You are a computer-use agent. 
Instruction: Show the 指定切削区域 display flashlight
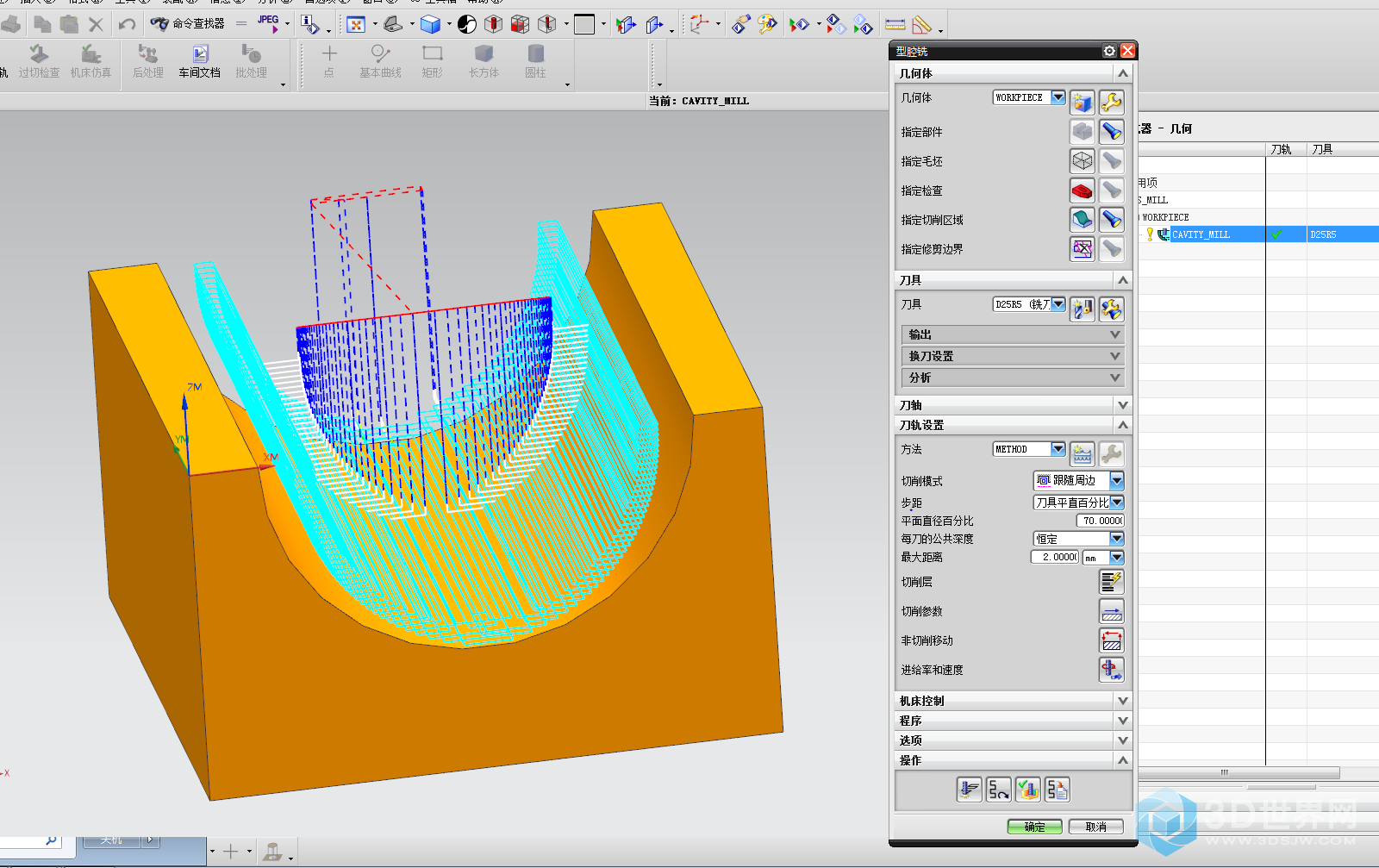pyautogui.click(x=1112, y=220)
